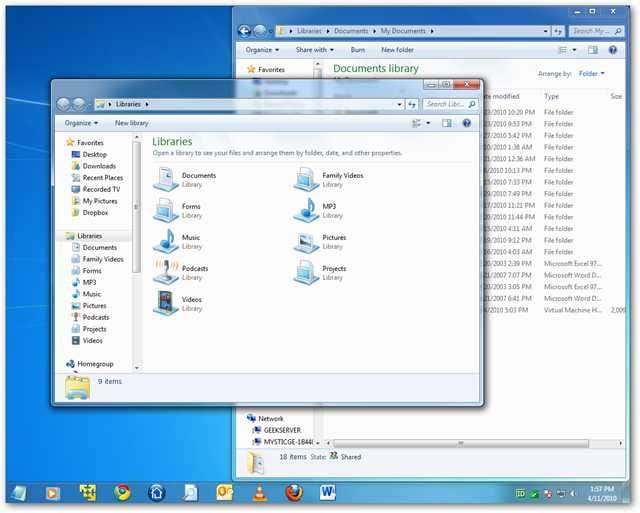This screenshot has width=640, height=513.
Task: Select Dropbox in navigation pane
Action: pyautogui.click(x=95, y=213)
